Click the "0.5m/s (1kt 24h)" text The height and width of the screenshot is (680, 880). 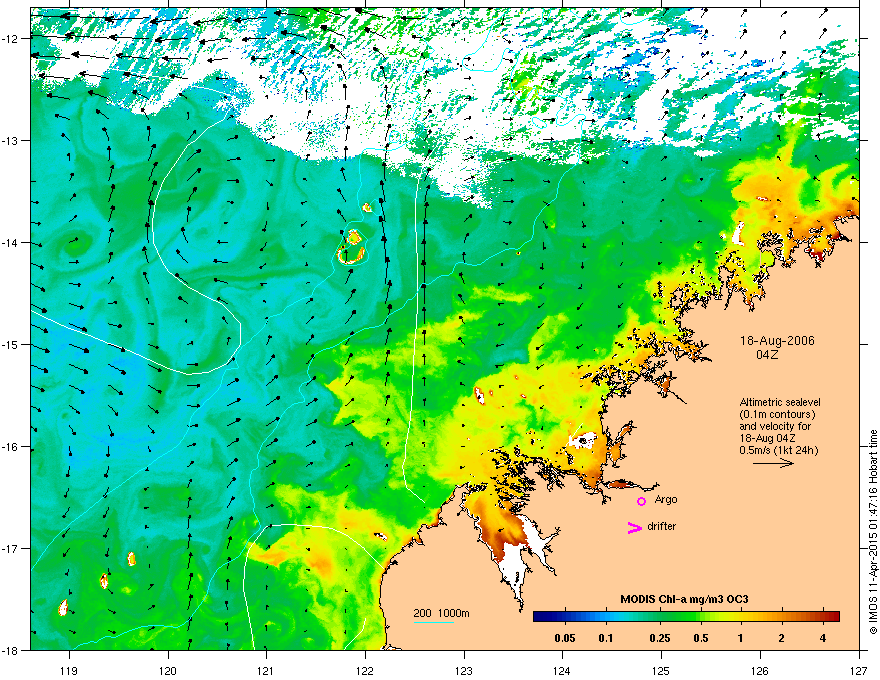pos(778,450)
